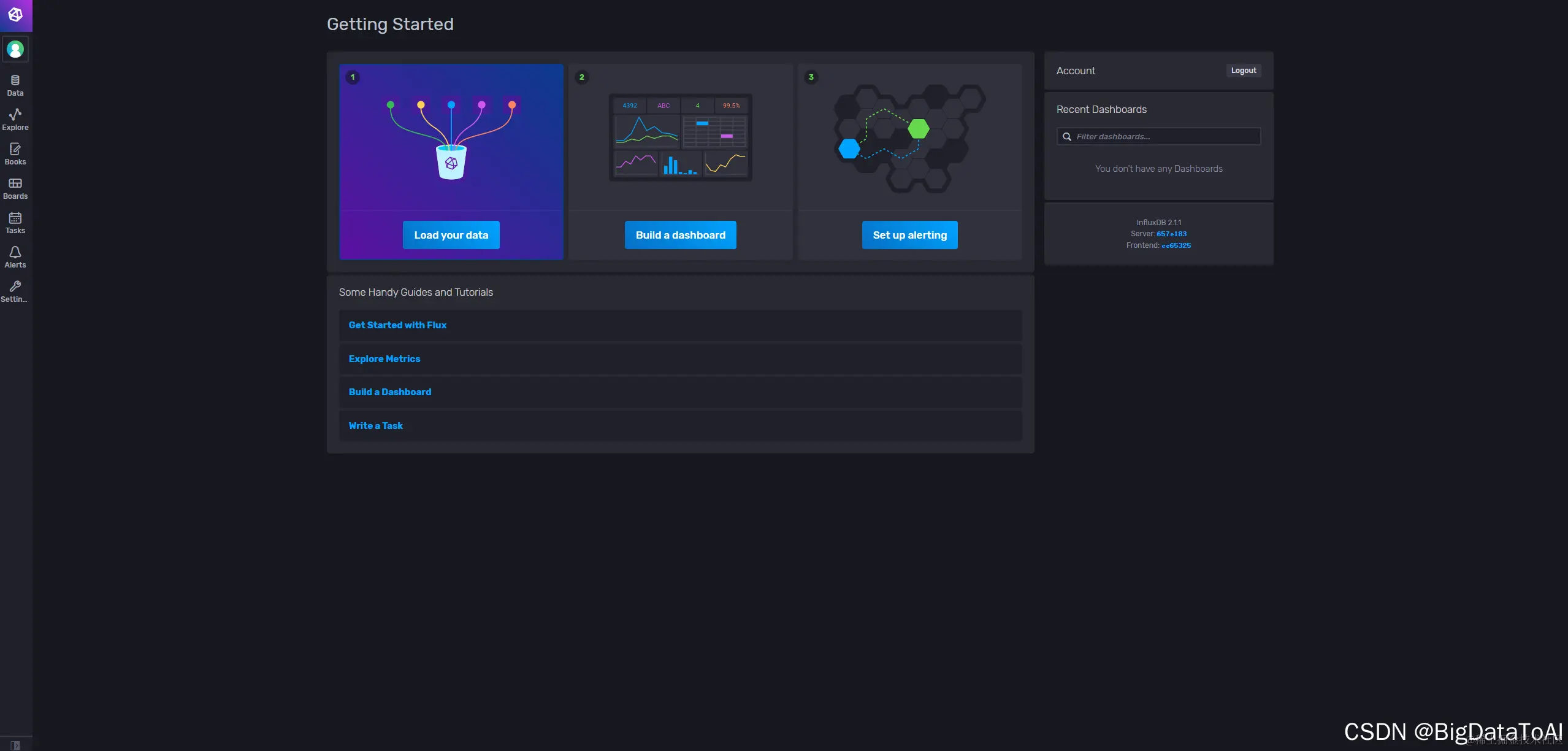
Task: Open the Explore Metrics tutorial link
Action: tap(384, 359)
